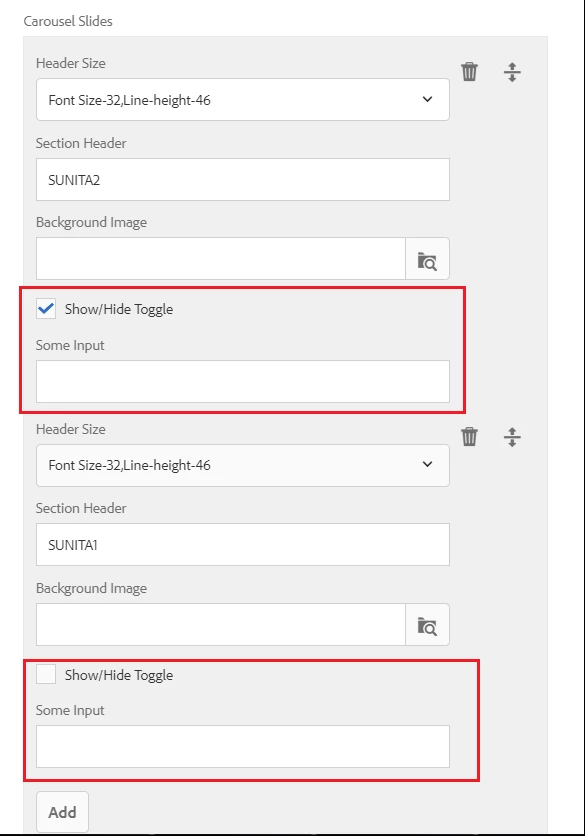
Task: Click Show/Hide Toggle label in second slide
Action: pyautogui.click(x=119, y=675)
